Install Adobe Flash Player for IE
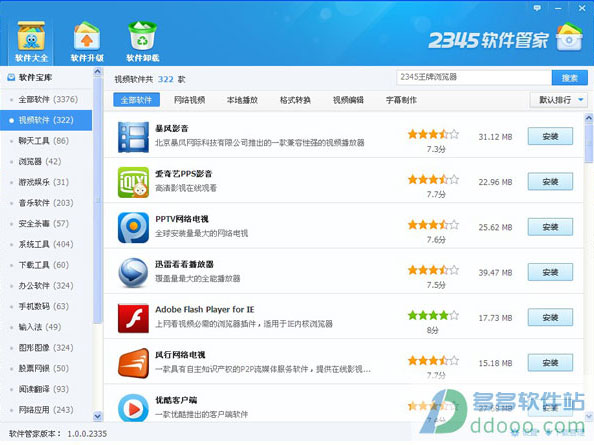This screenshot has height=445, width=594. click(550, 317)
